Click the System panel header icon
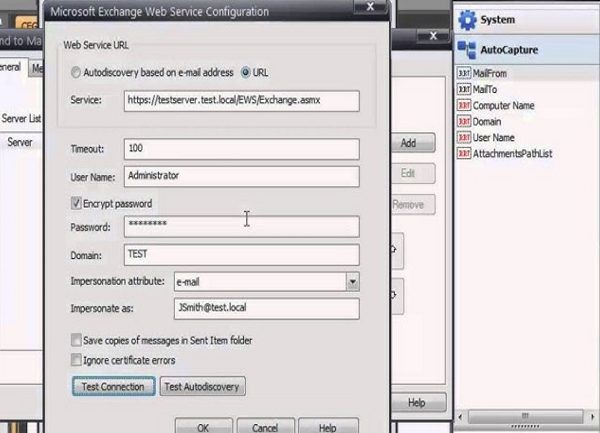Viewport: 600px width, 433px height. coord(467,19)
